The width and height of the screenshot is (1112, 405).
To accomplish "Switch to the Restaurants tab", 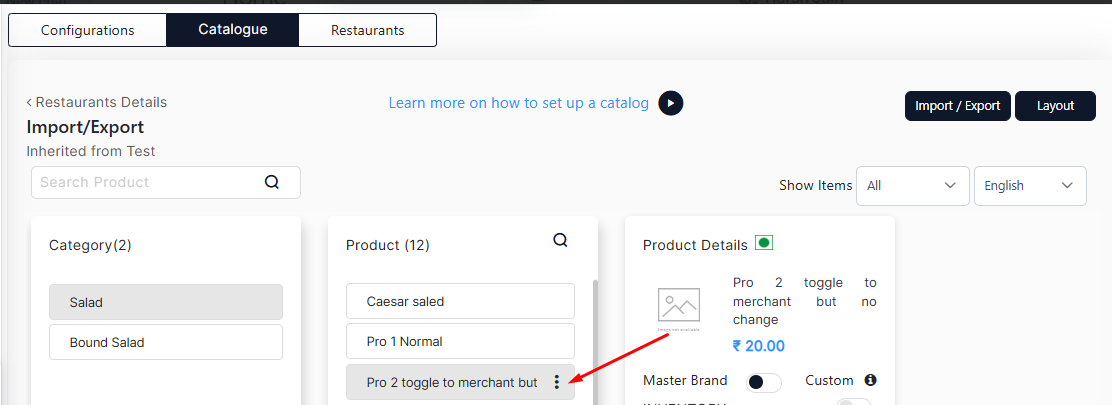I will (x=367, y=30).
